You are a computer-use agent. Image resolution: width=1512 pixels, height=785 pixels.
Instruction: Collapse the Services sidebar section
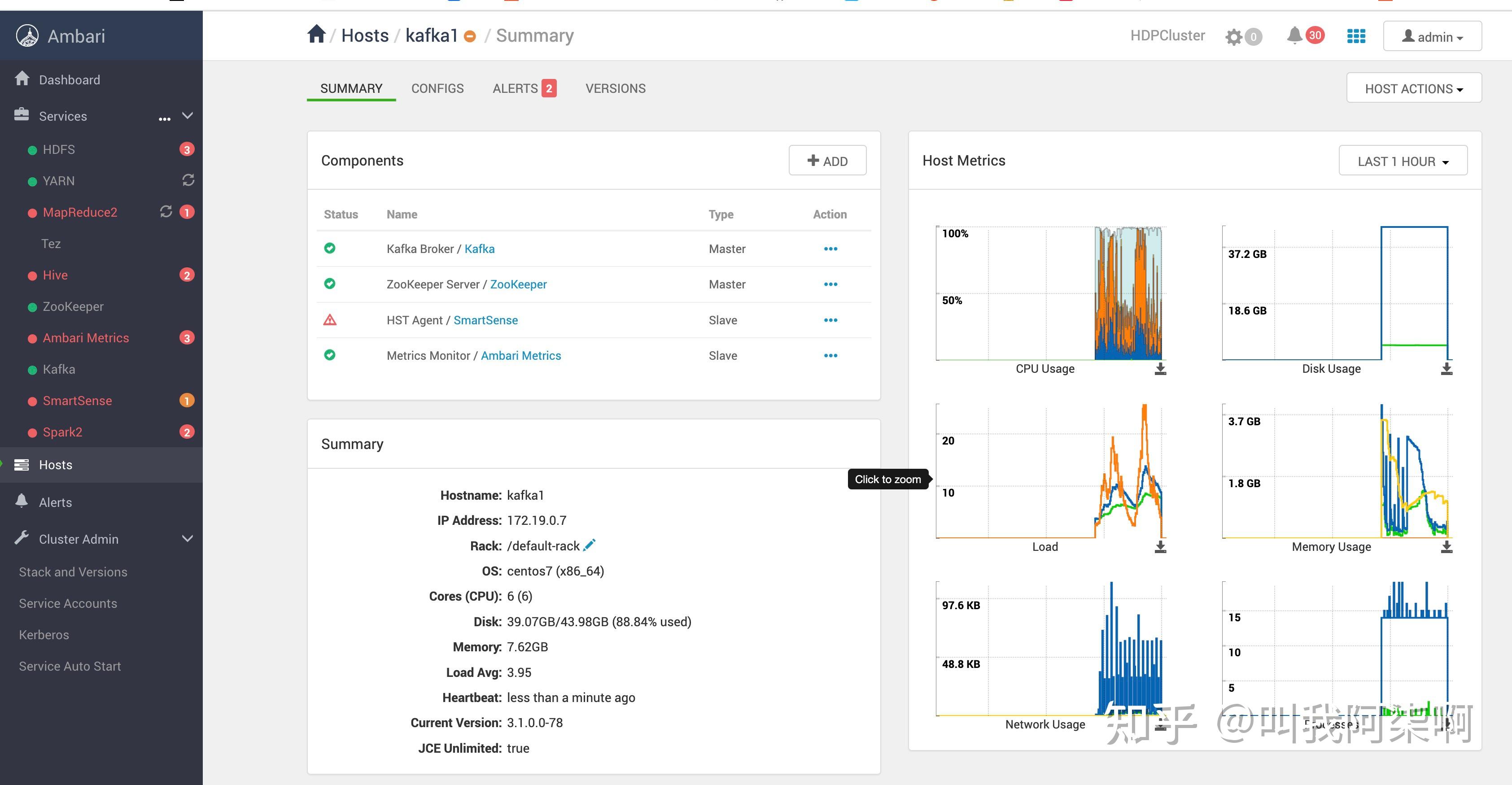click(x=187, y=116)
